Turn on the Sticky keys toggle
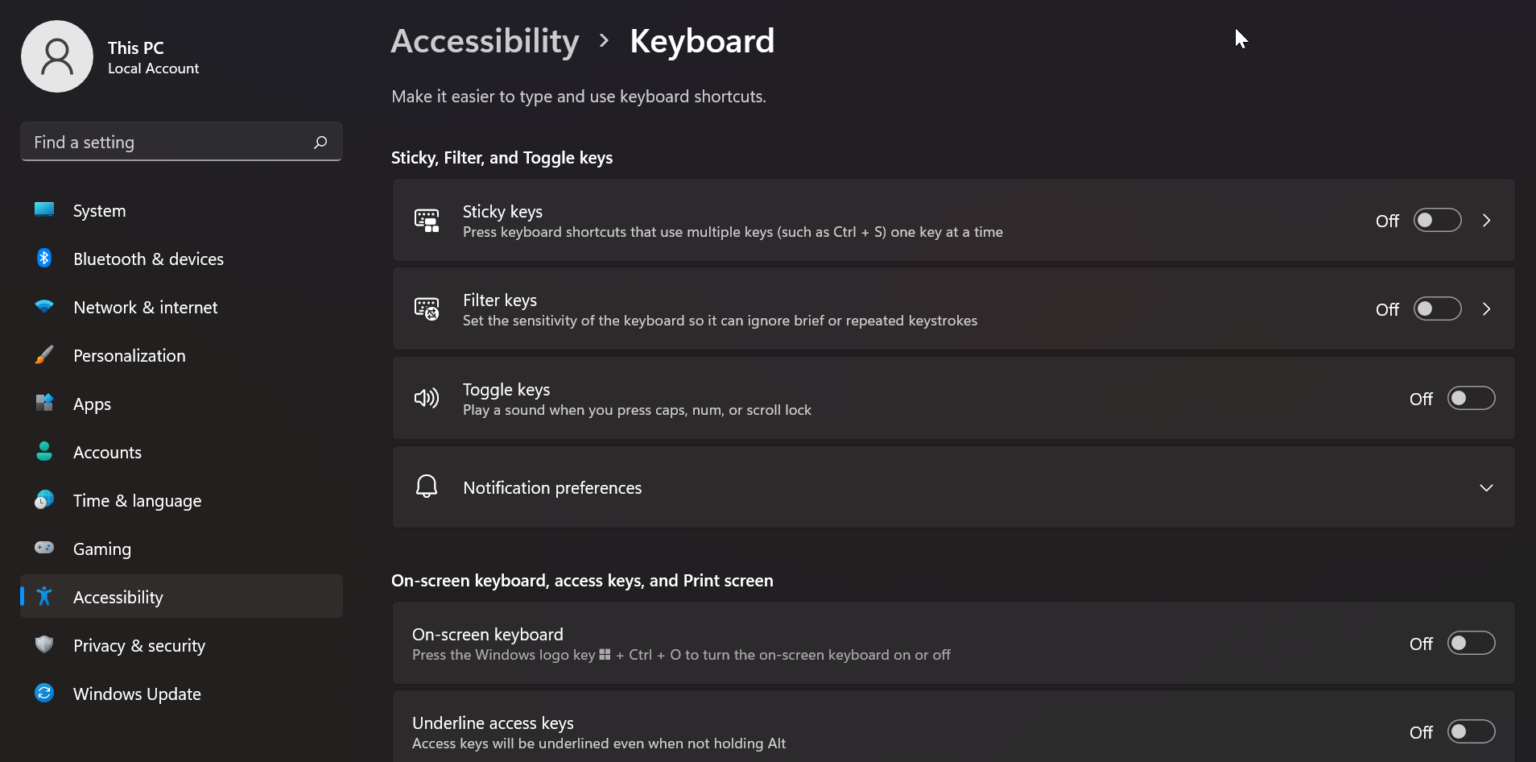Image resolution: width=1536 pixels, height=762 pixels. [x=1436, y=221]
